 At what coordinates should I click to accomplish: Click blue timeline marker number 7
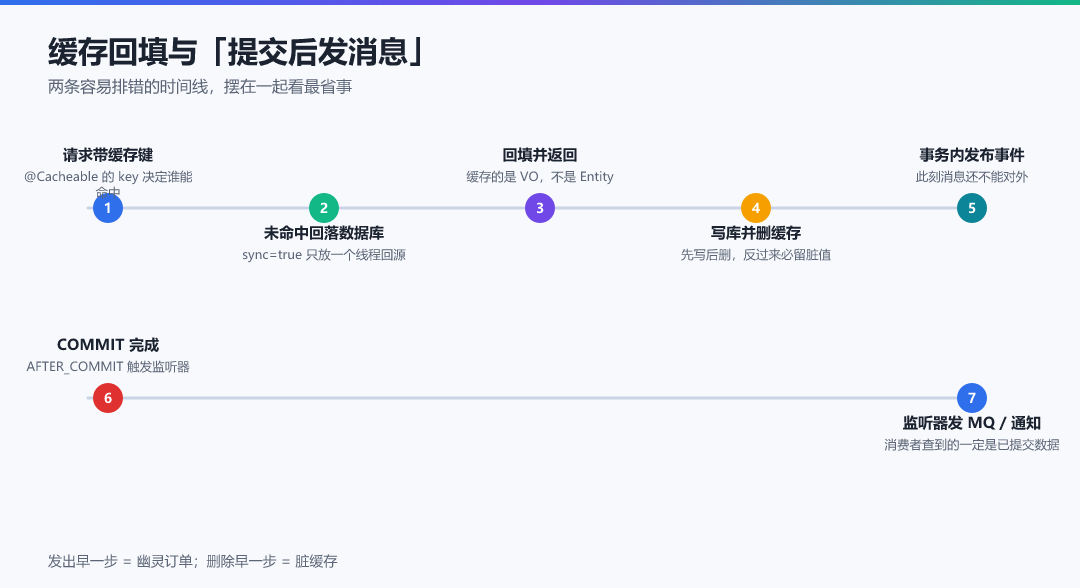972,398
